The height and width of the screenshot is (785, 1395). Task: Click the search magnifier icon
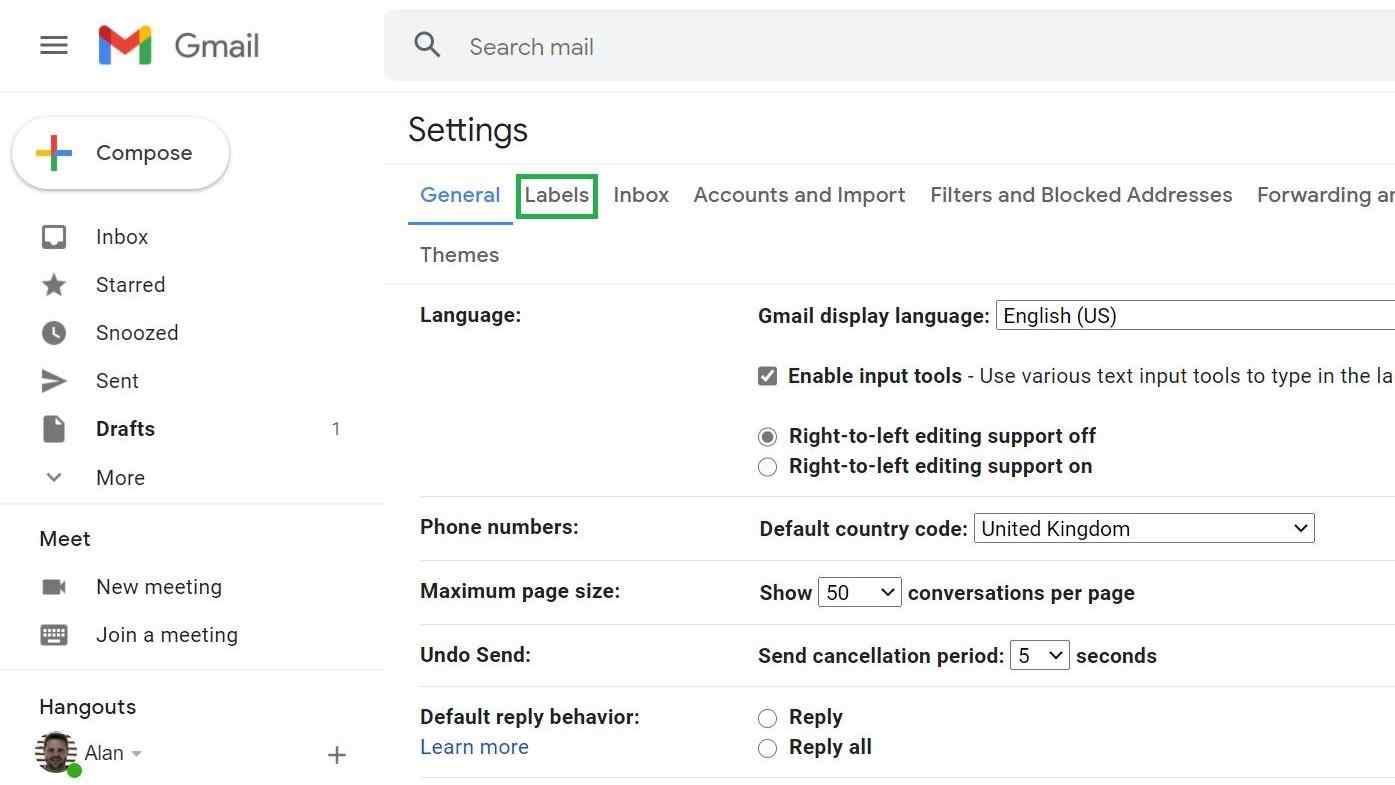(x=427, y=45)
